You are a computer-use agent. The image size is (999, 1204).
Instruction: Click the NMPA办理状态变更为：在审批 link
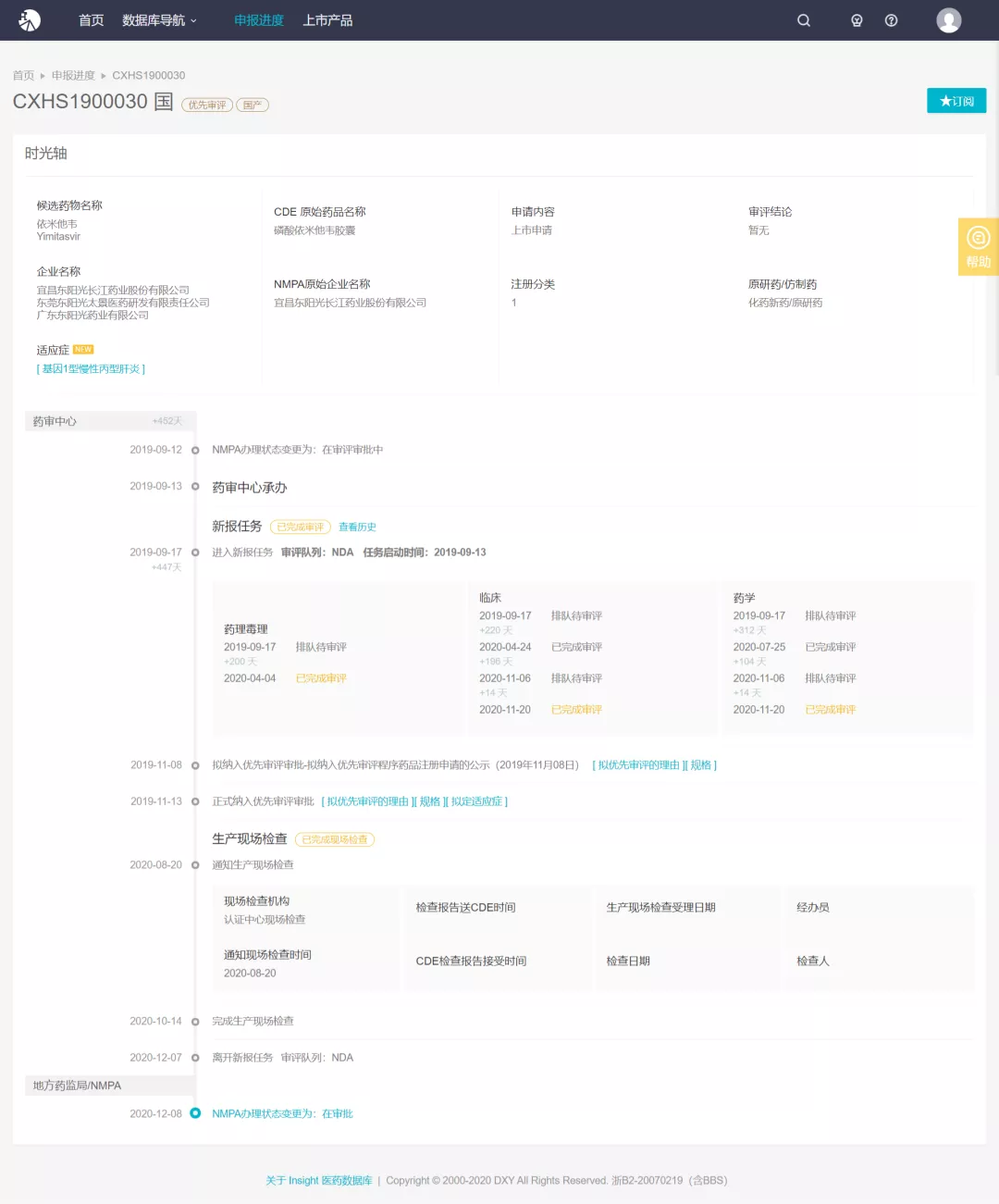pos(282,1114)
